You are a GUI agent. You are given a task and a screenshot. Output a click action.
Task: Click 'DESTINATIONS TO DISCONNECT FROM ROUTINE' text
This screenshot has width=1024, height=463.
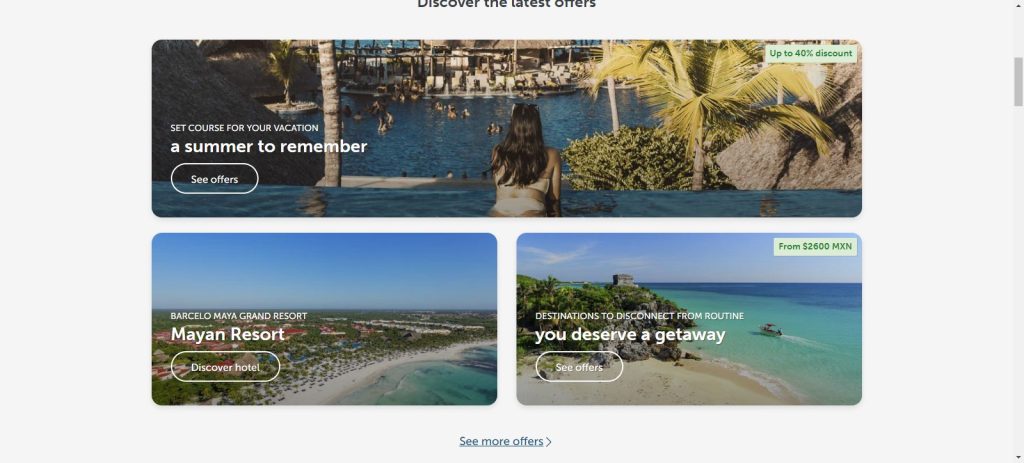pos(639,316)
